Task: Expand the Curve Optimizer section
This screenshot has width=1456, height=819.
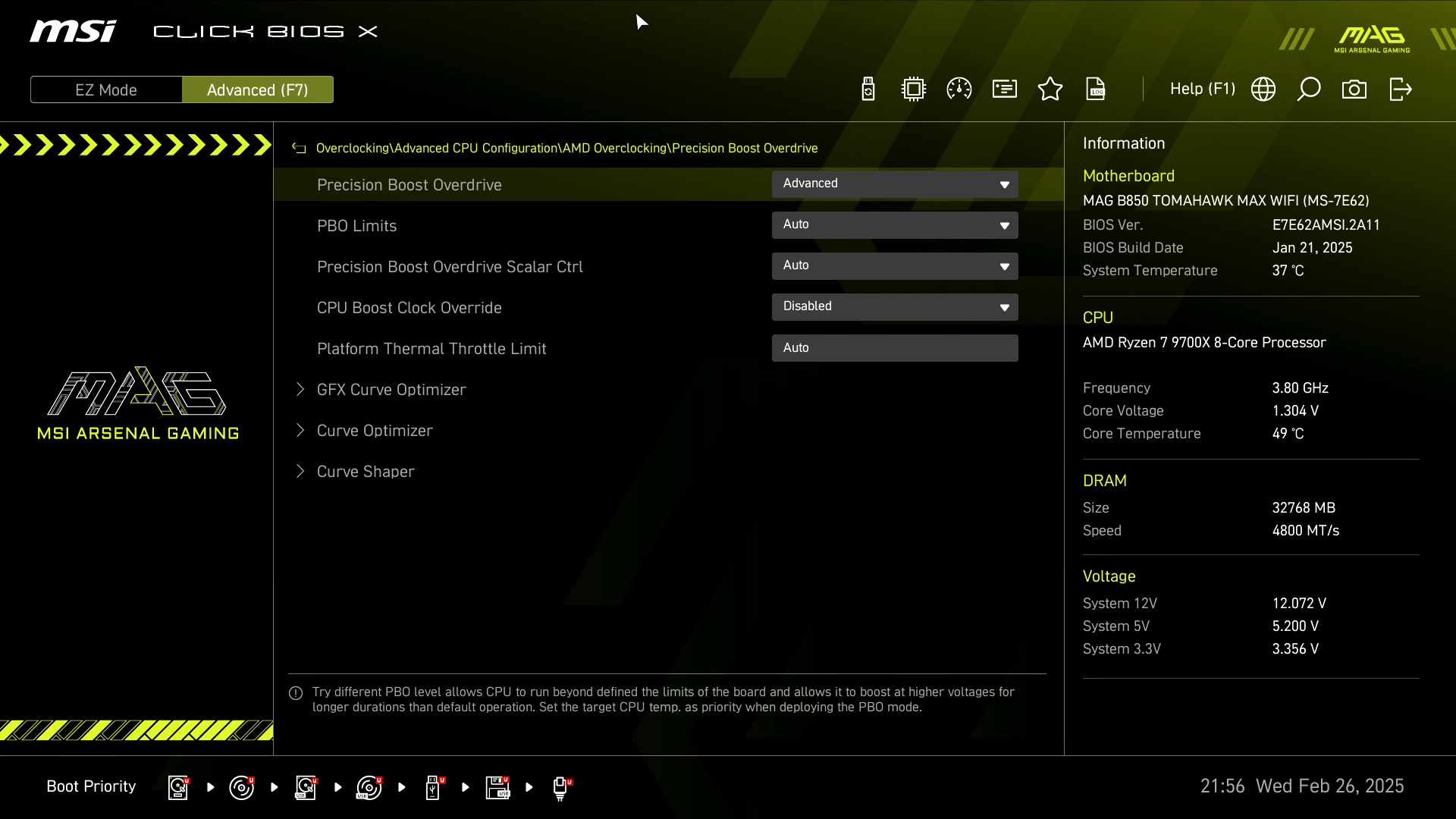Action: tap(374, 430)
